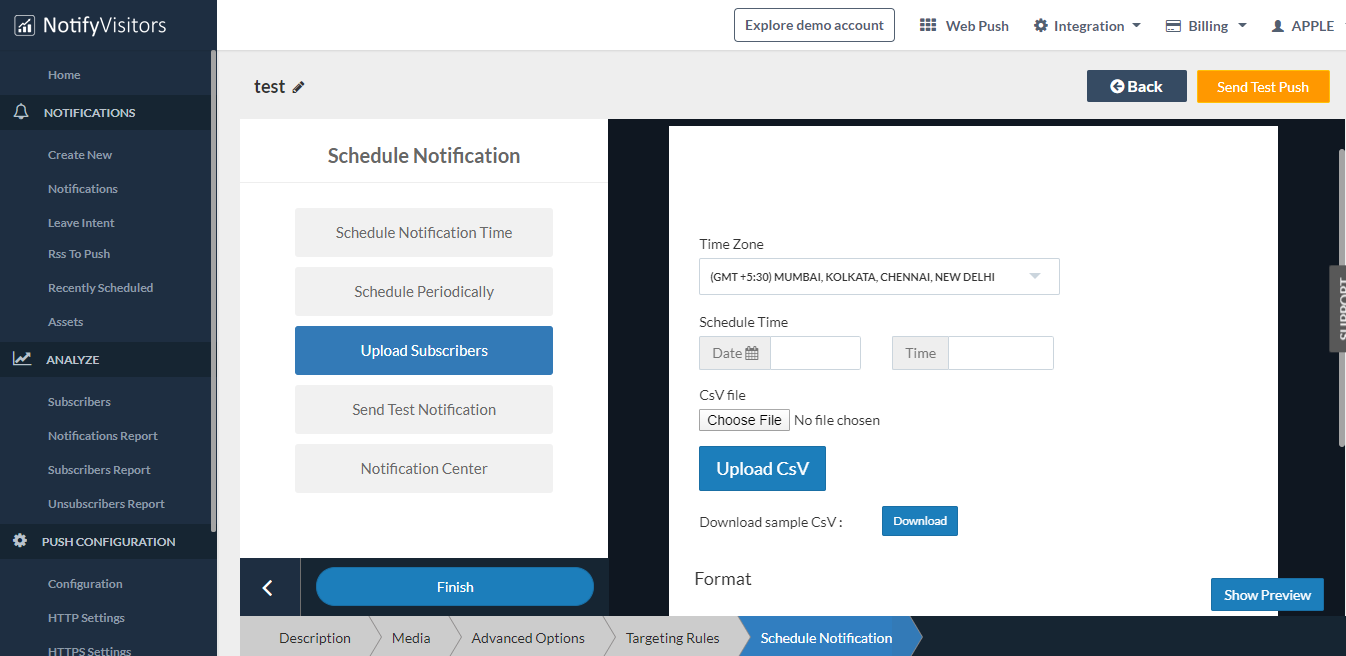The image size is (1346, 656).
Task: Click the left chevron beside Finish
Action: 268,587
